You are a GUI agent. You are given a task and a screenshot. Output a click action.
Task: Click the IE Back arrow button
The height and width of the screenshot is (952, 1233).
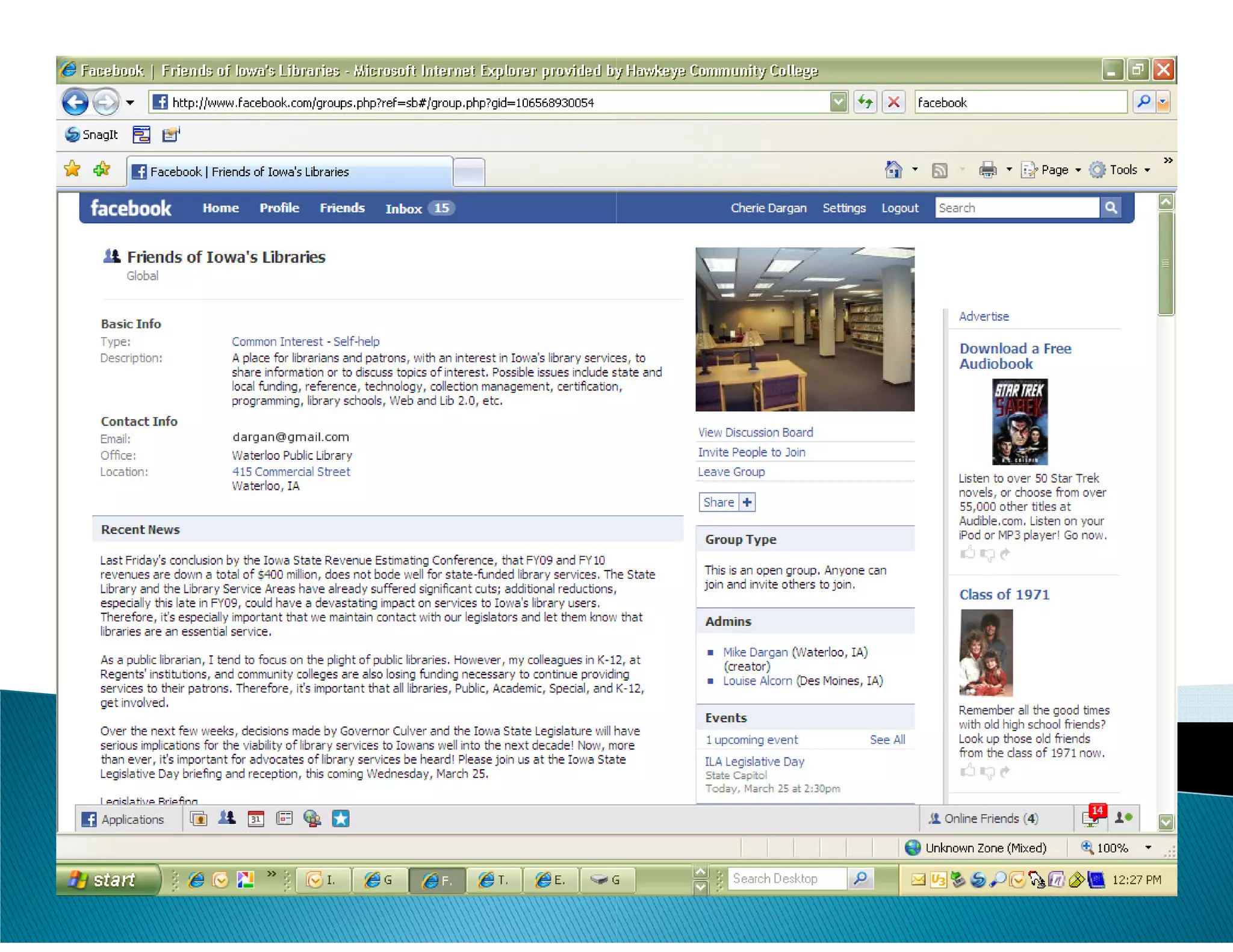click(75, 102)
